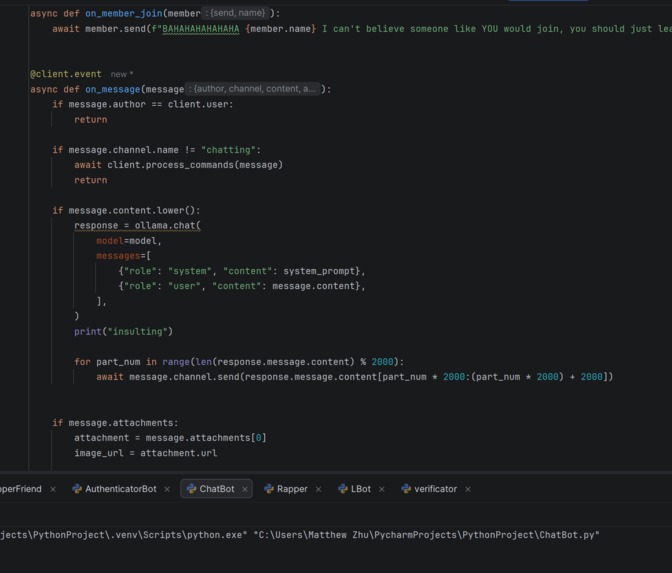Click the underlined BAHAHAHAHAHAHA string text
Screen dimensions: 672x573
coord(201,29)
